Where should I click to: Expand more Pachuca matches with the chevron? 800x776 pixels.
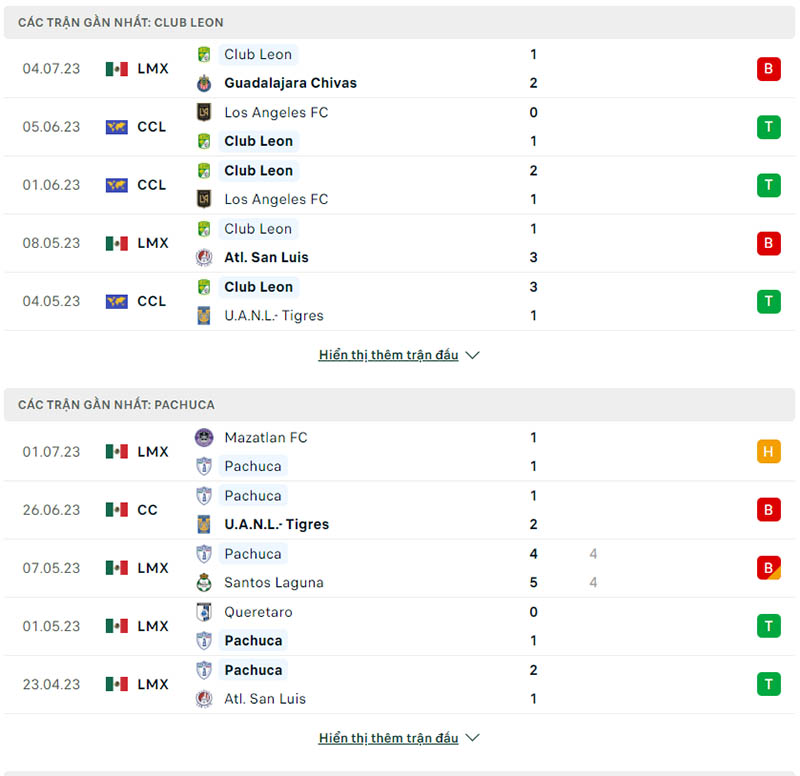point(473,738)
